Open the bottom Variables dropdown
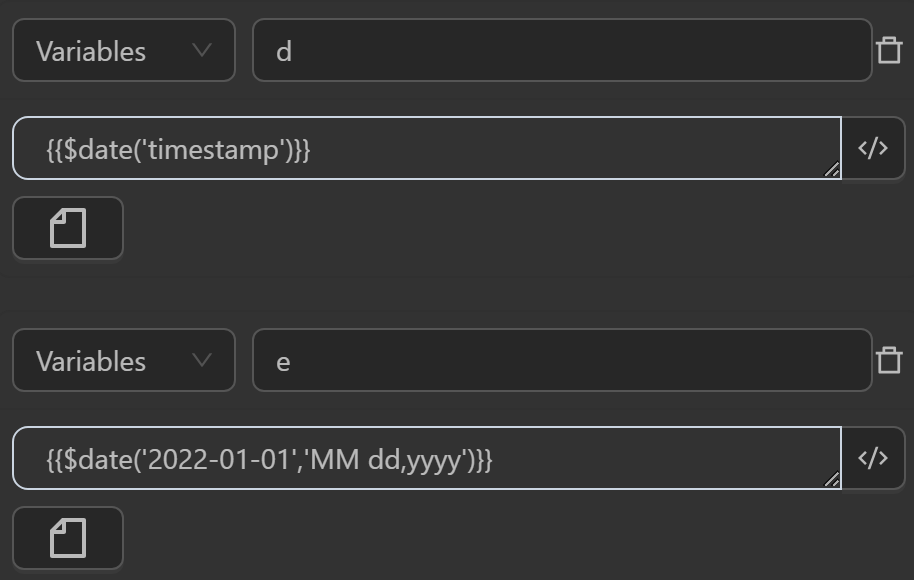This screenshot has width=914, height=580. coord(124,360)
